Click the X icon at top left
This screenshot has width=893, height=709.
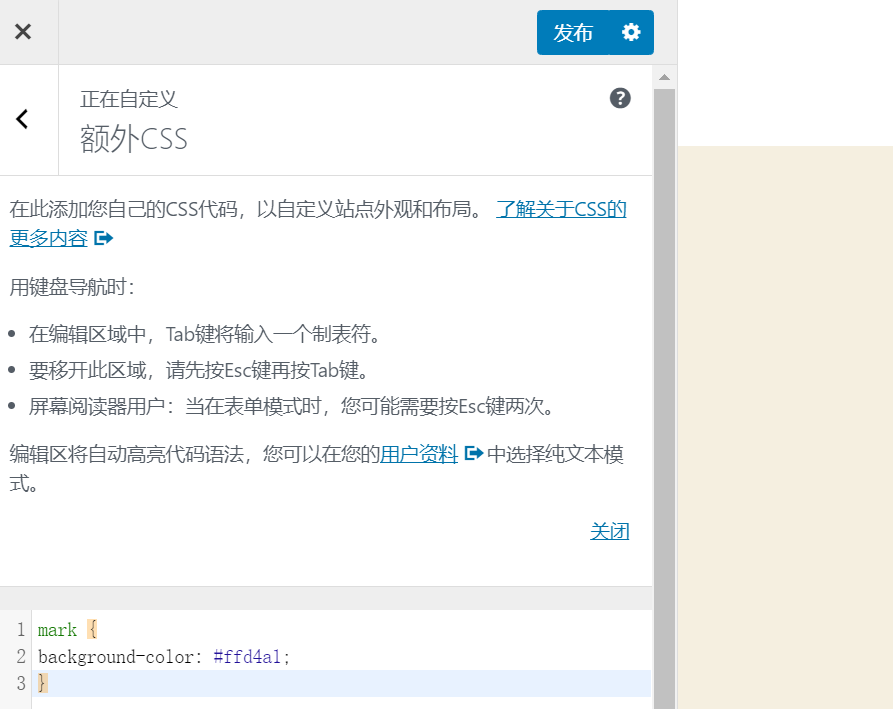[x=22, y=30]
